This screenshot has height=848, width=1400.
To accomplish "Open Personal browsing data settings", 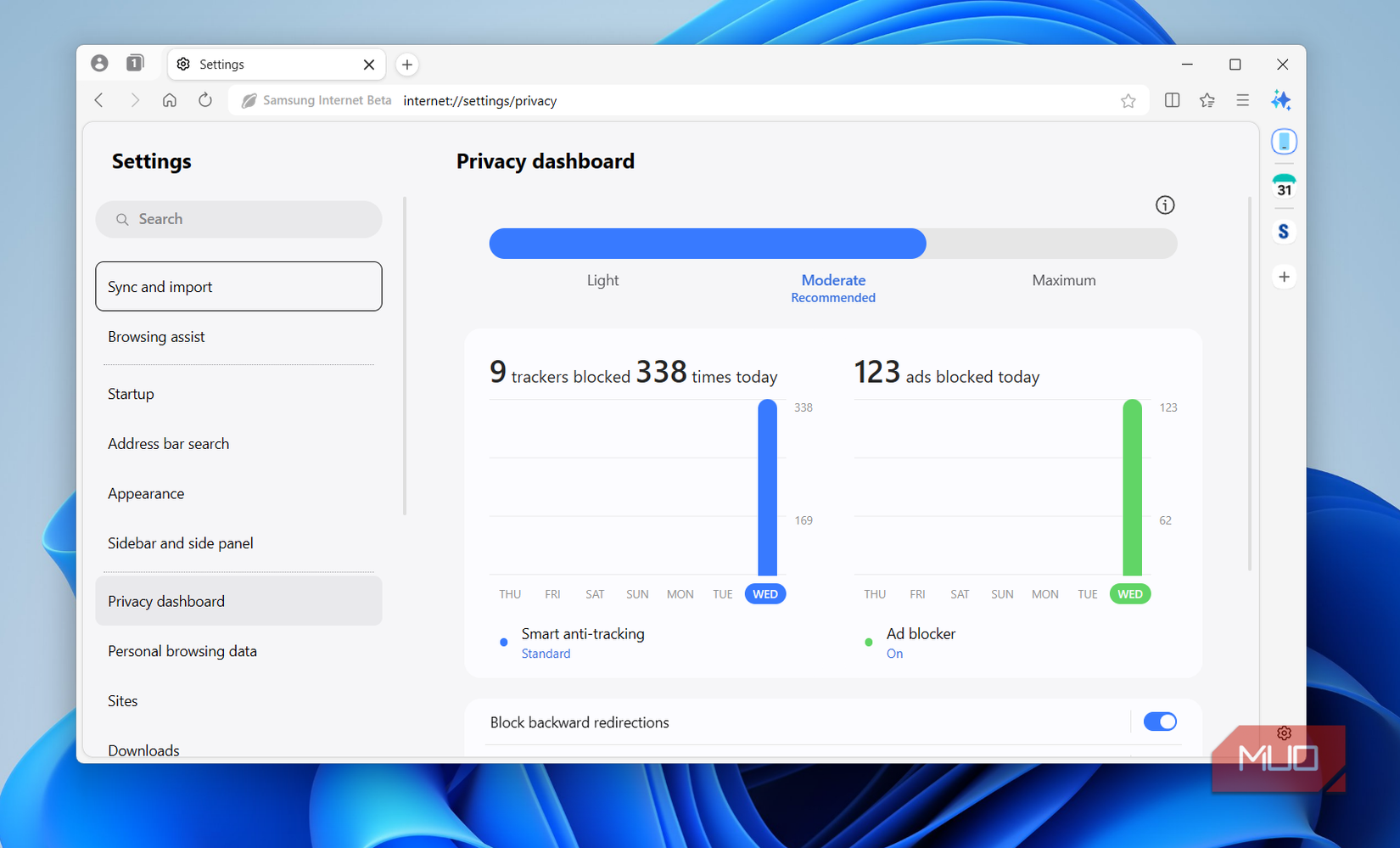I will pyautogui.click(x=182, y=651).
